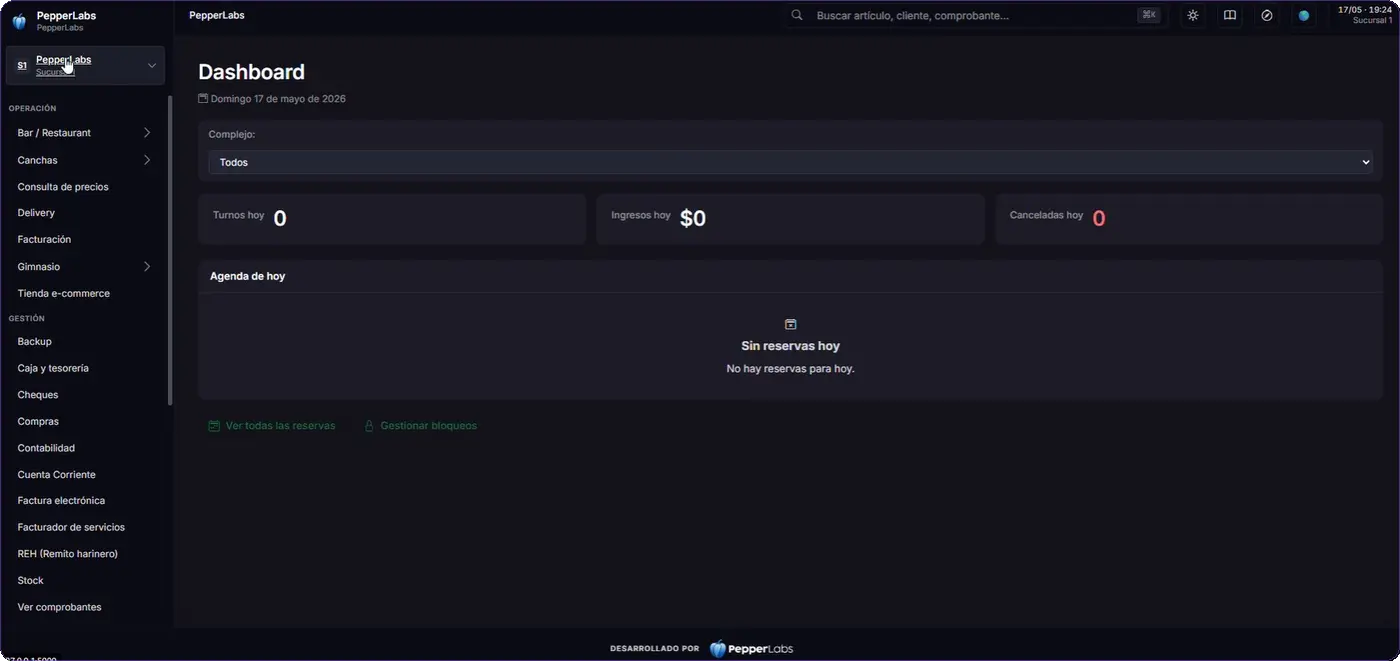Click the Ingresos hoy $0 card
Image resolution: width=1400 pixels, height=661 pixels.
tap(790, 219)
